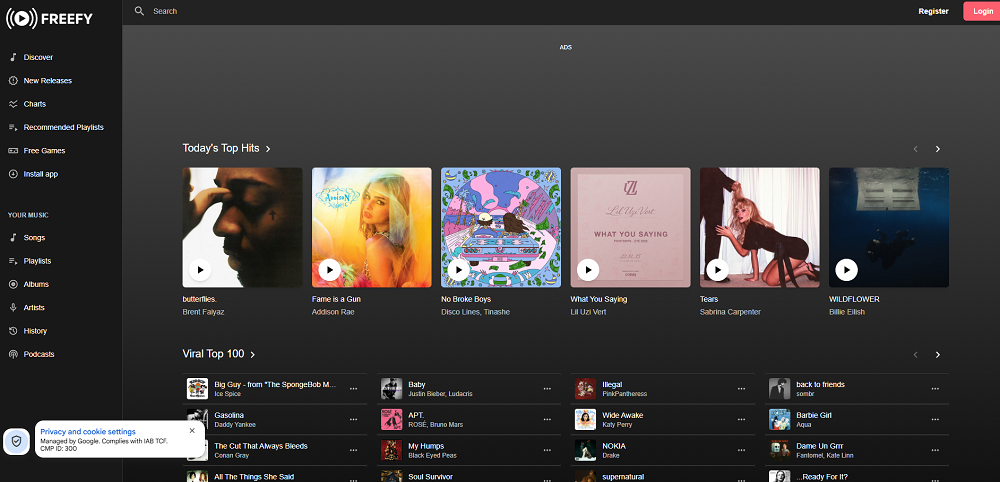The image size is (1000, 482).
Task: Click the Charts trend-line icon
Action: [12, 104]
